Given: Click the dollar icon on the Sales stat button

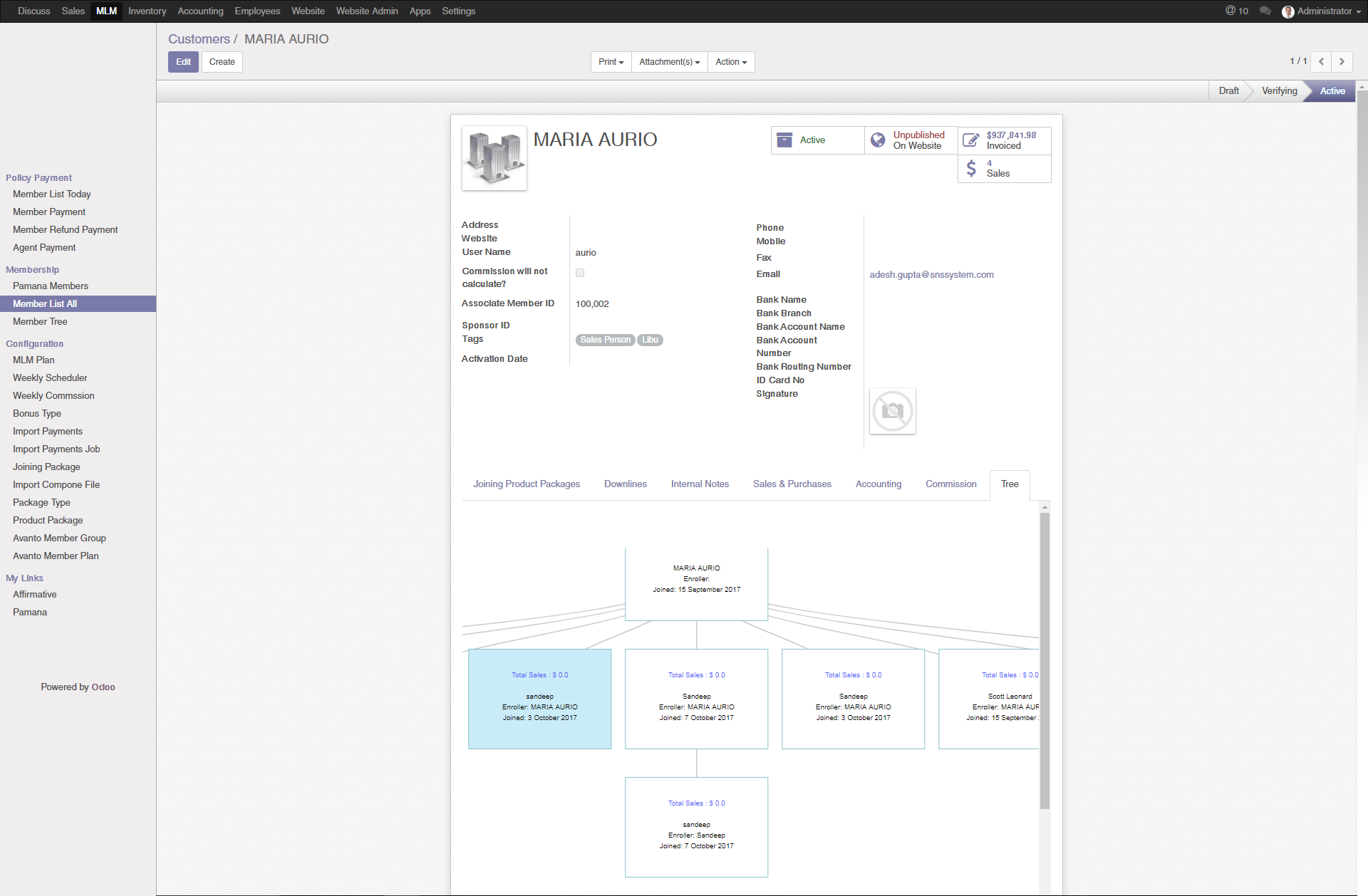Looking at the screenshot, I should point(970,168).
